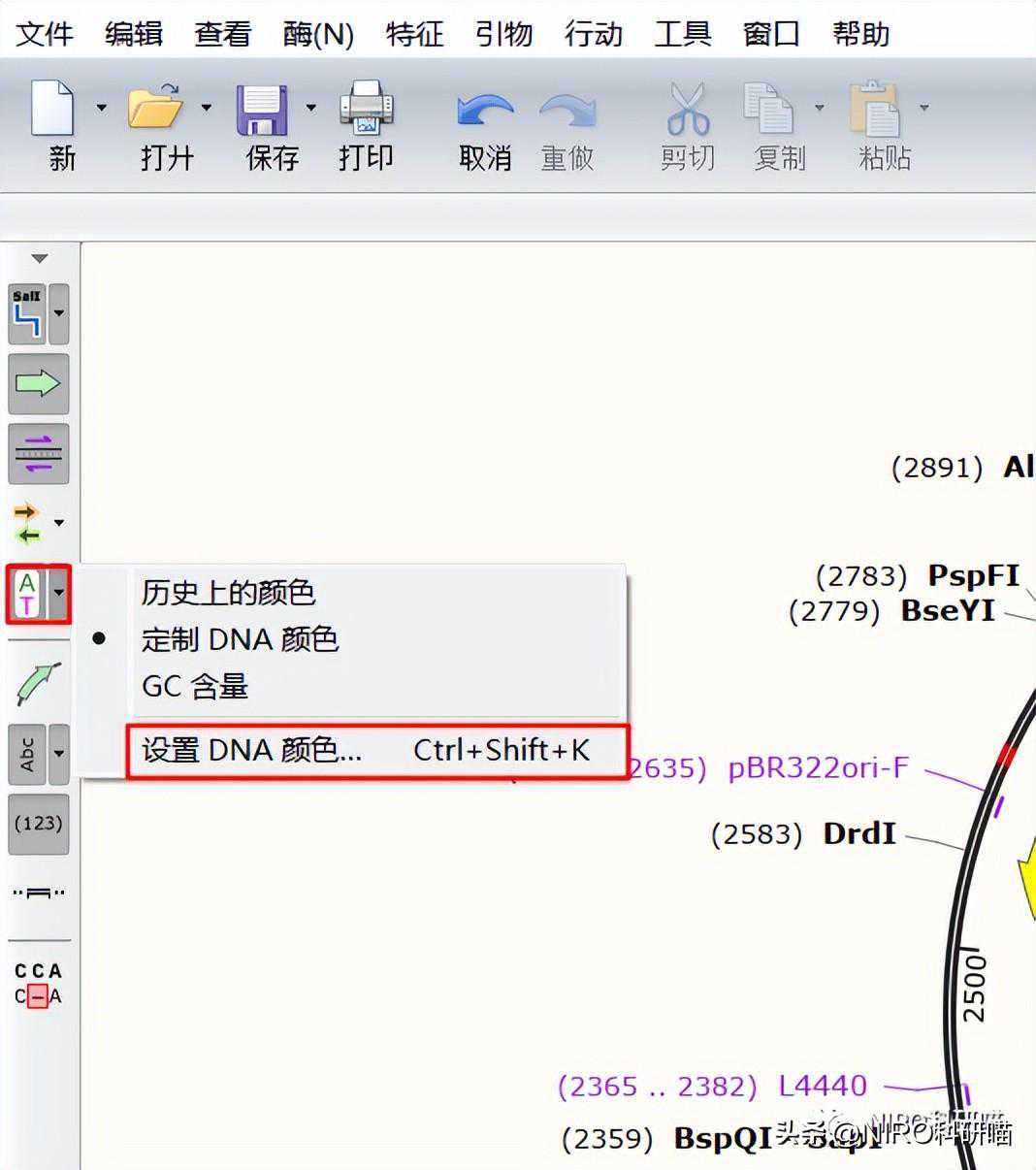1036x1170 pixels.
Task: Click the DrdI enzyme site label
Action: 858,833
